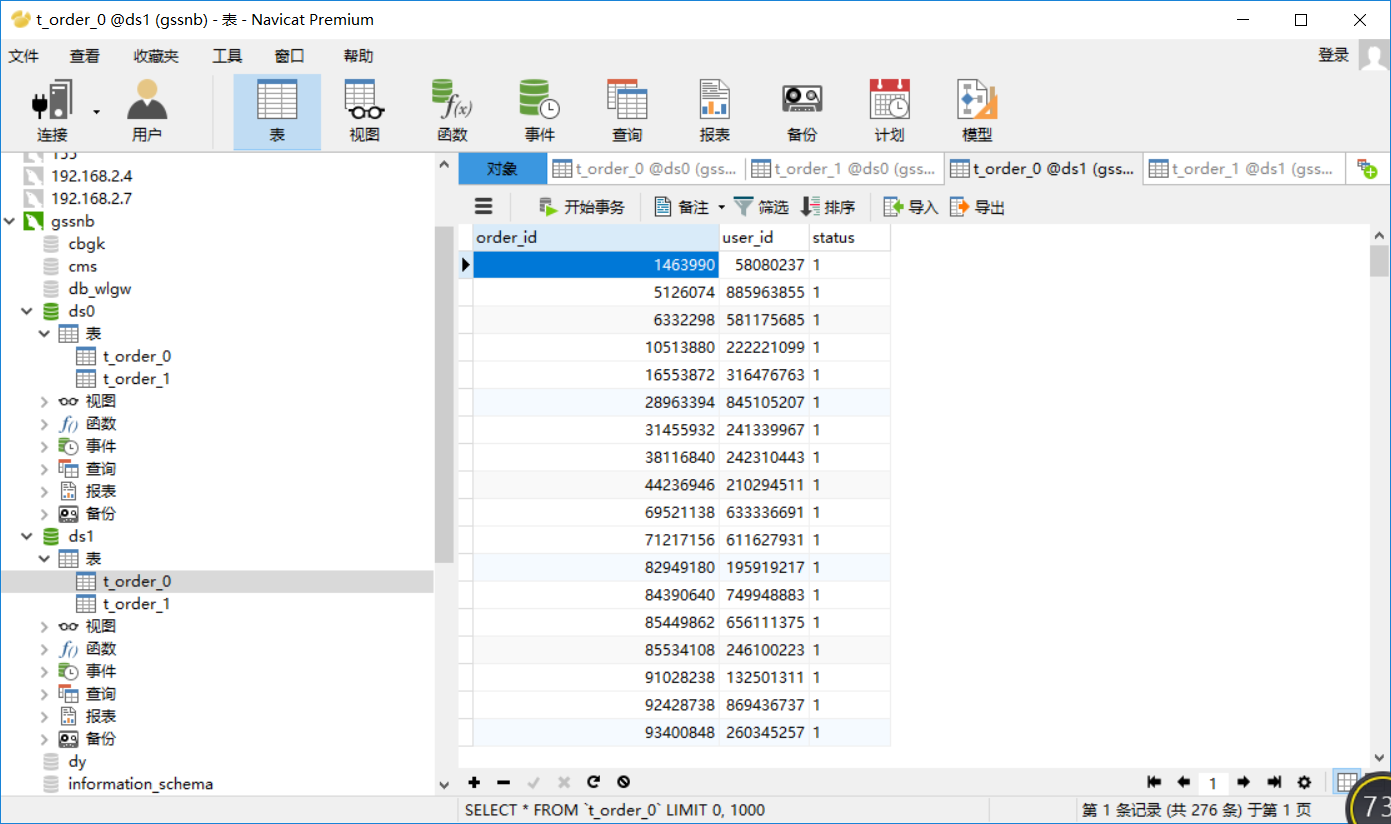This screenshot has width=1391, height=824.
Task: Open the Connection (连接) toolbar icon
Action: point(52,111)
